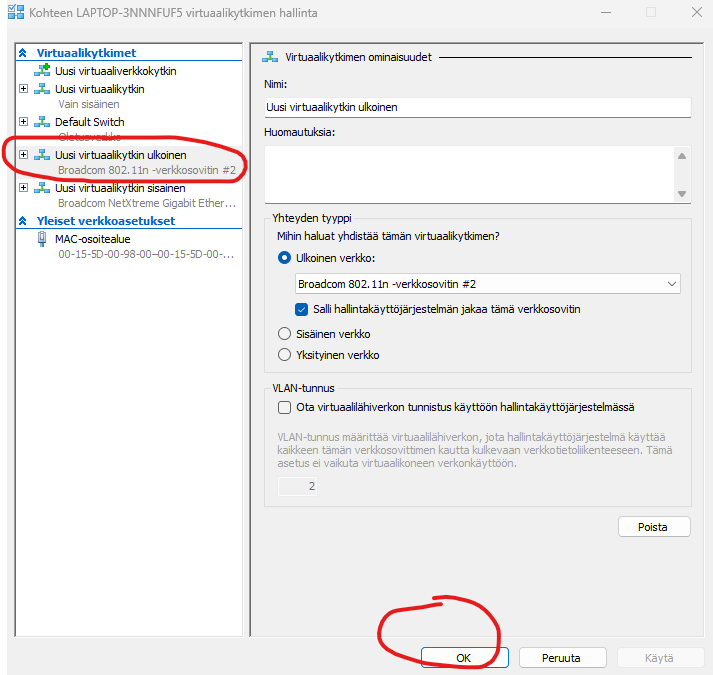The height and width of the screenshot is (675, 713).
Task: Choose the Yksityinen verkko radio option
Action: [x=284, y=355]
